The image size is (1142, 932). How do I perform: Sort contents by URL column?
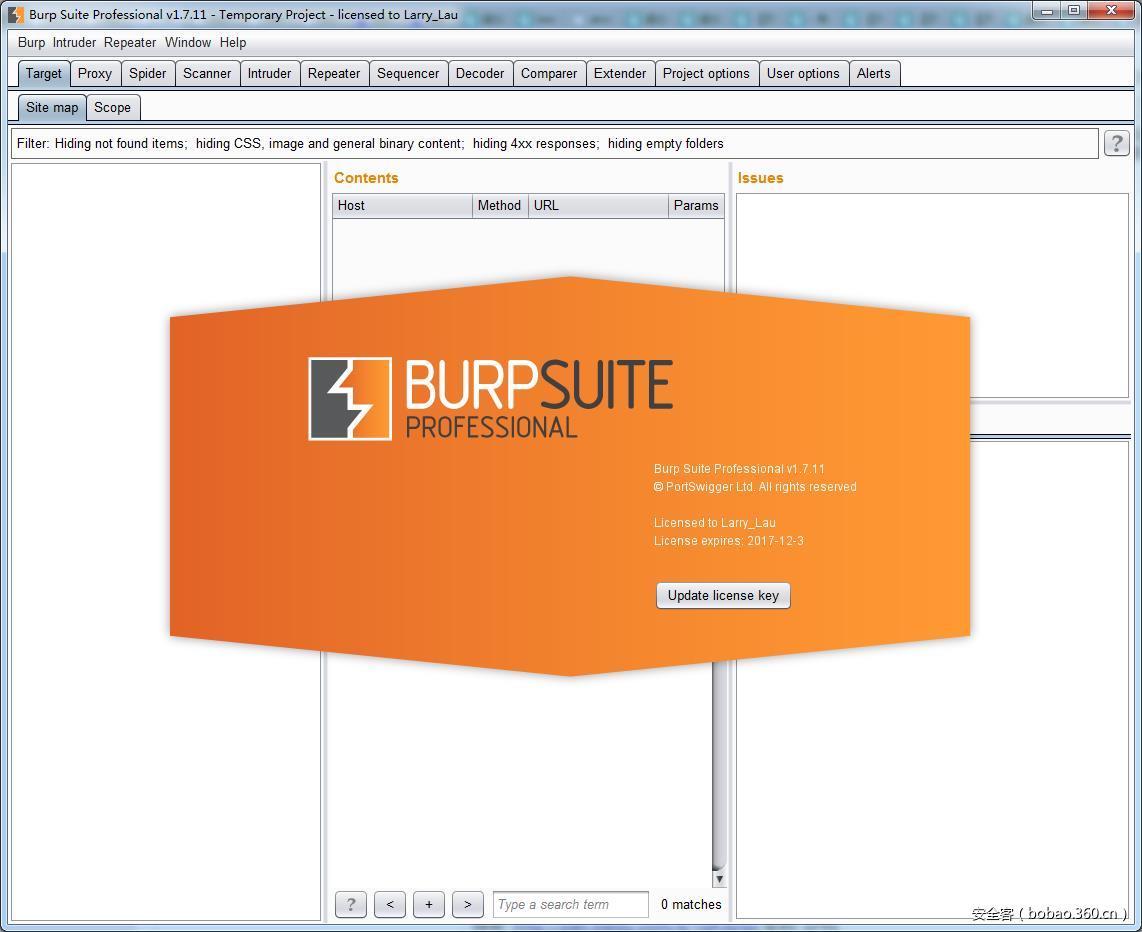click(x=598, y=205)
